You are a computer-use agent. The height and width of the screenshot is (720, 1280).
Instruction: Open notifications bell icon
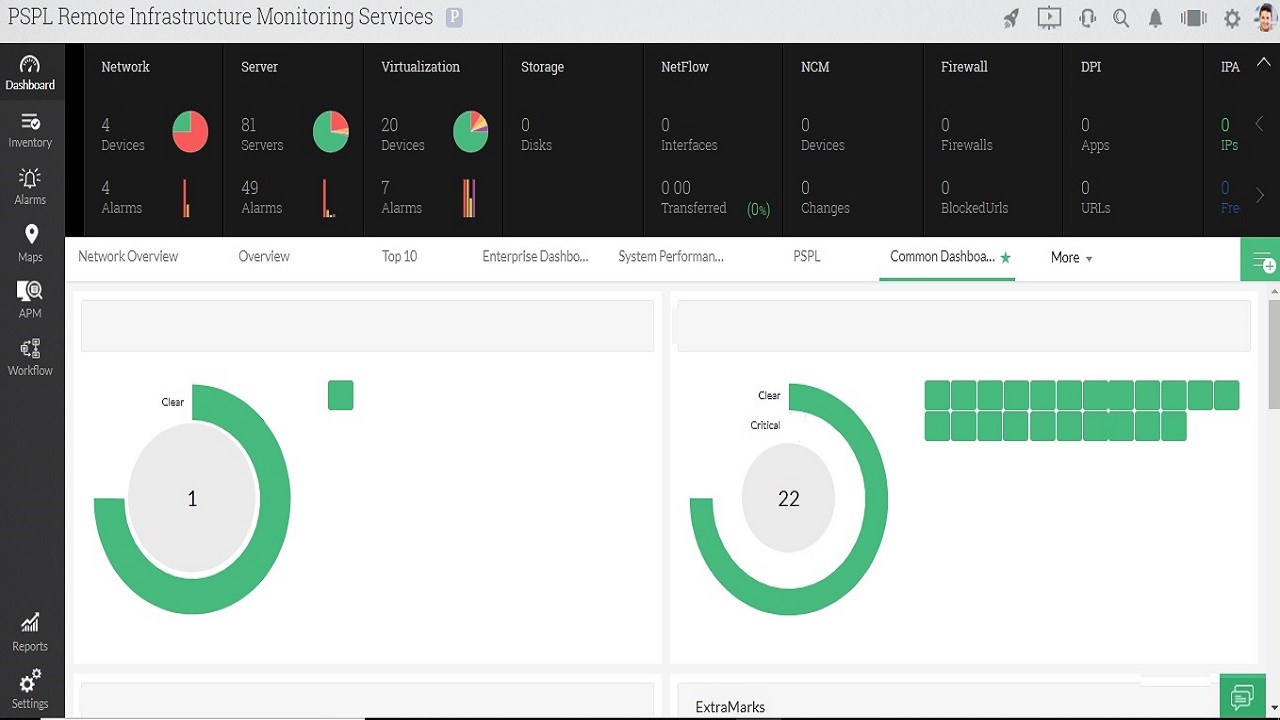1156,18
